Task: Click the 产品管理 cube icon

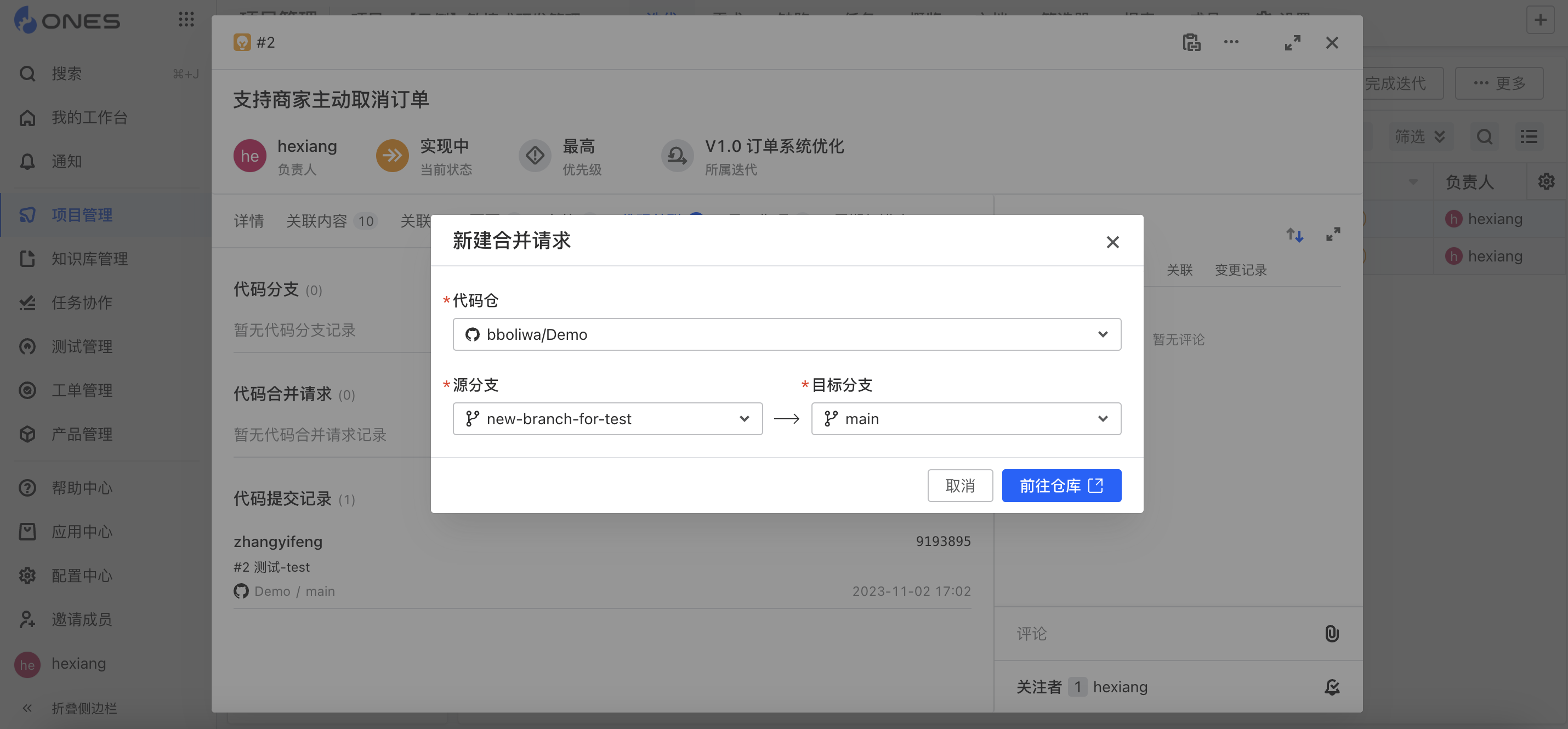Action: [27, 434]
